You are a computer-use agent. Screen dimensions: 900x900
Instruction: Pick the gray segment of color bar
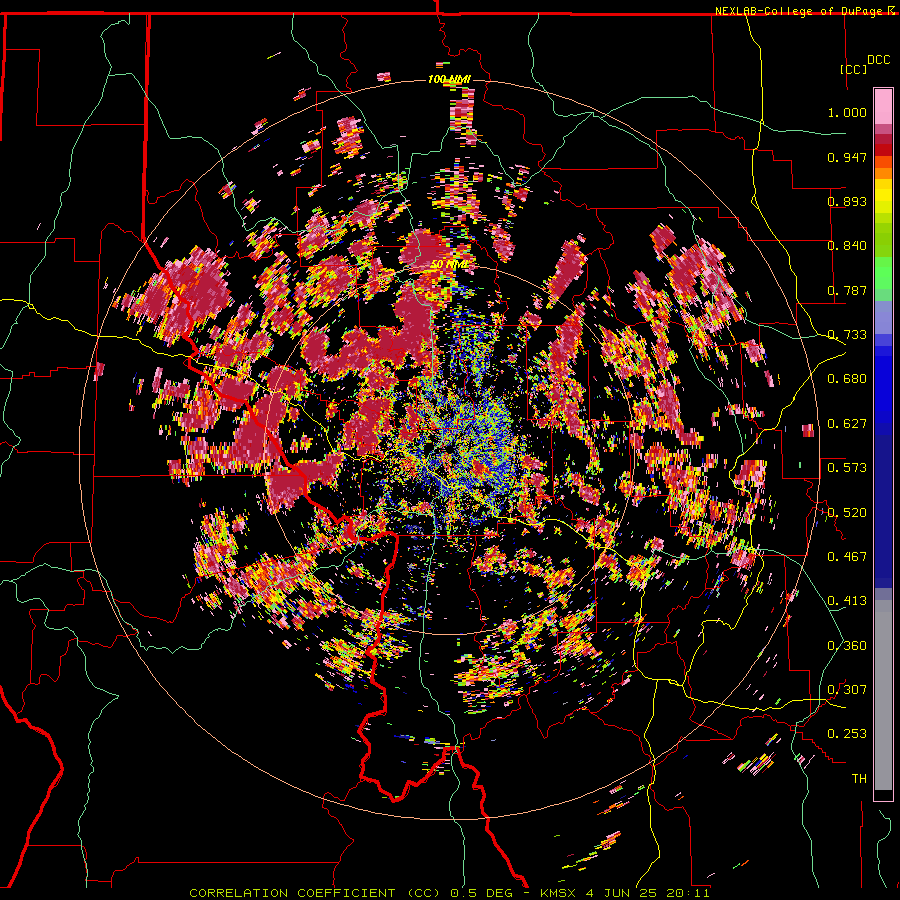[x=883, y=695]
